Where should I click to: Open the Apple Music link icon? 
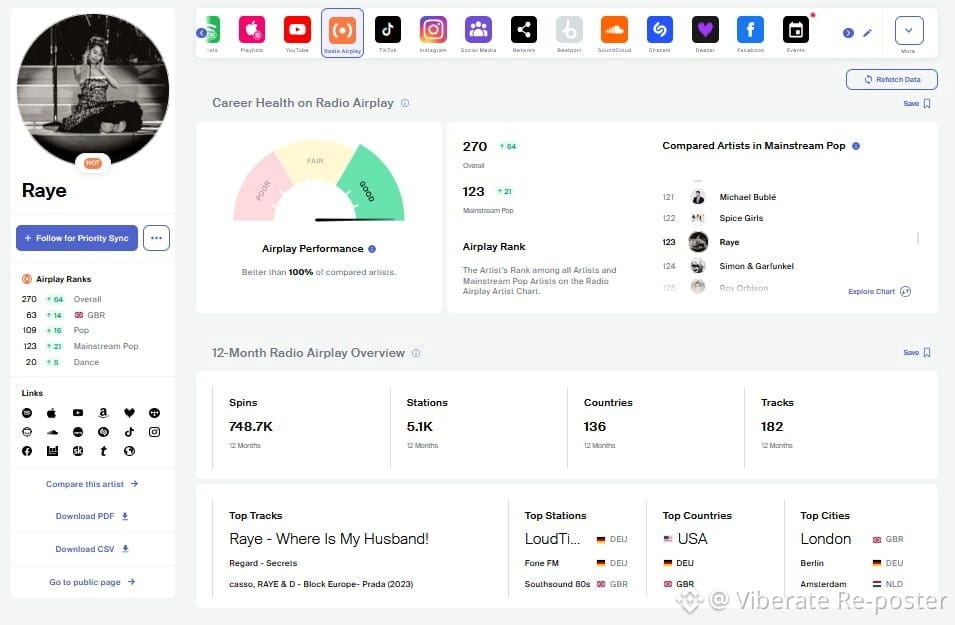[52, 413]
